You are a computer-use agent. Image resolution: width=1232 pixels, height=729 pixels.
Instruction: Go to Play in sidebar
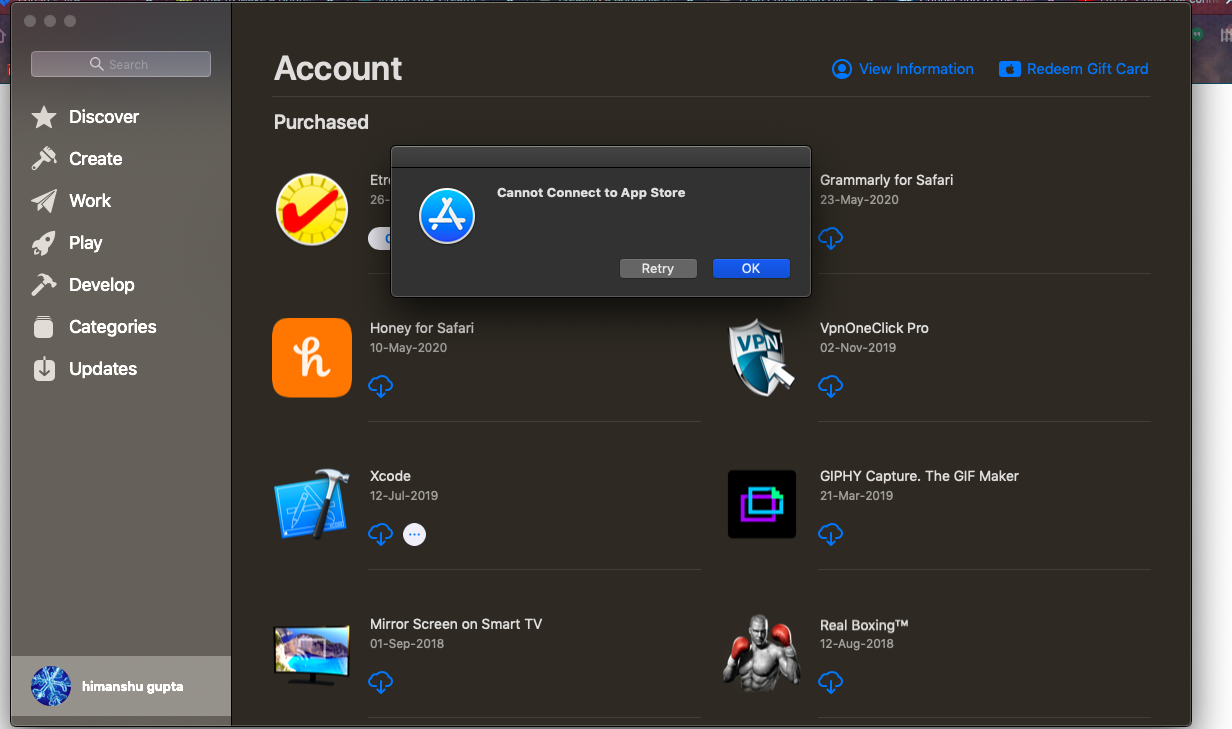point(86,243)
